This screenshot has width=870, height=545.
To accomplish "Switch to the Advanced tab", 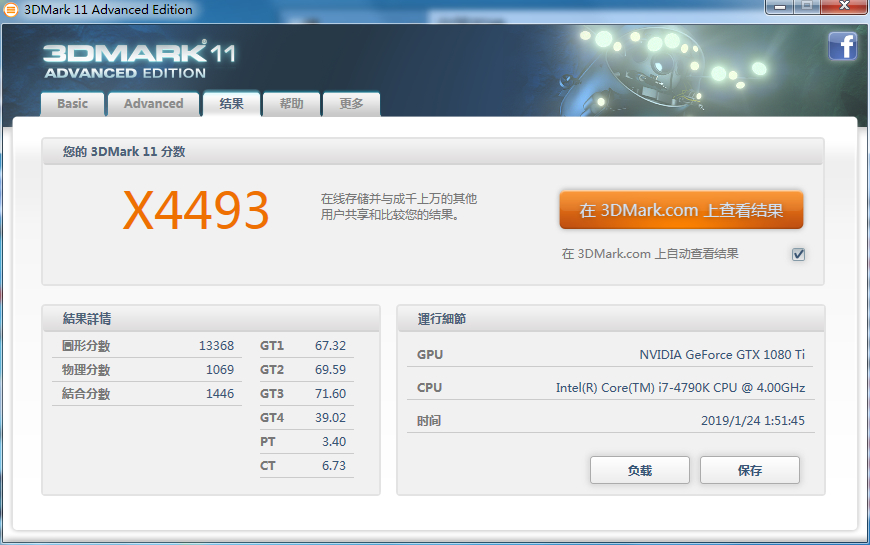I will pyautogui.click(x=154, y=104).
